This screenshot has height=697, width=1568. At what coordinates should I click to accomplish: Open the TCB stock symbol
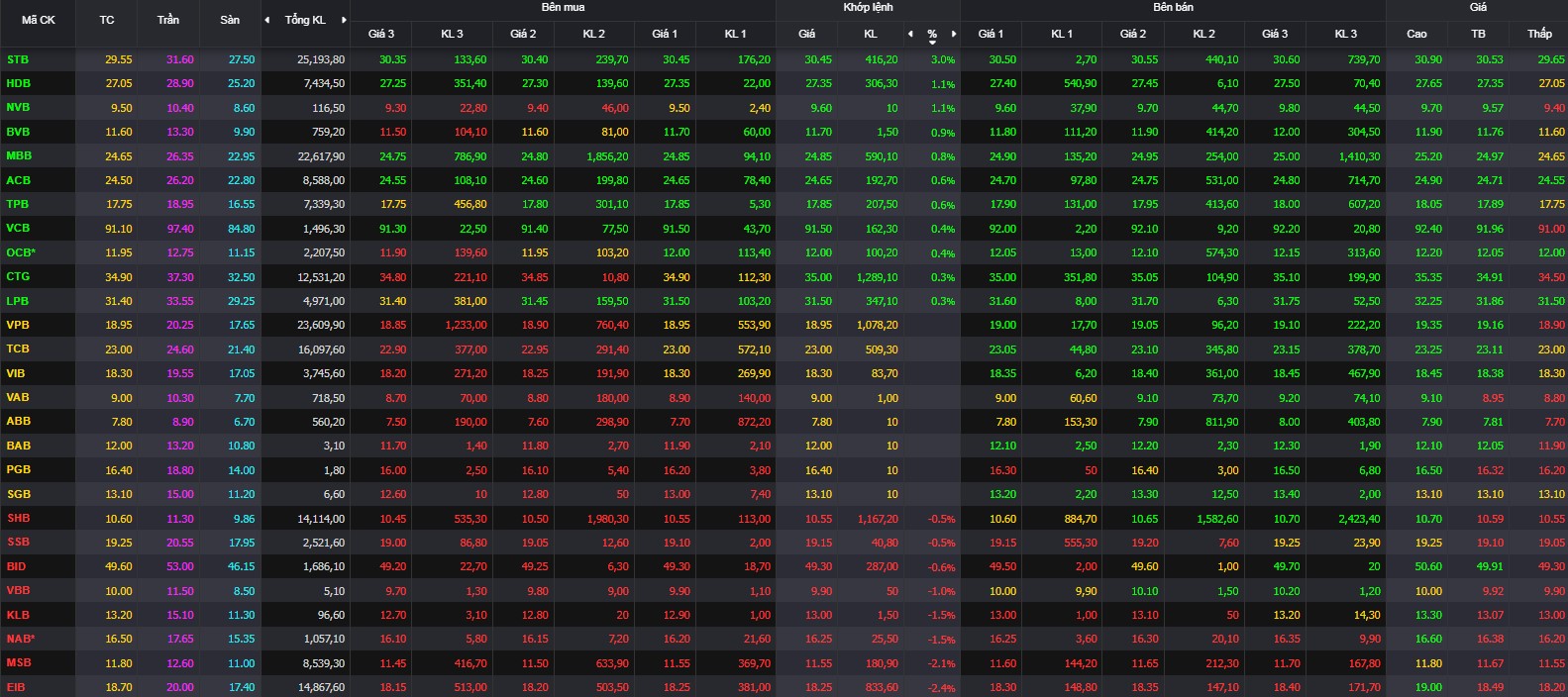[18, 348]
